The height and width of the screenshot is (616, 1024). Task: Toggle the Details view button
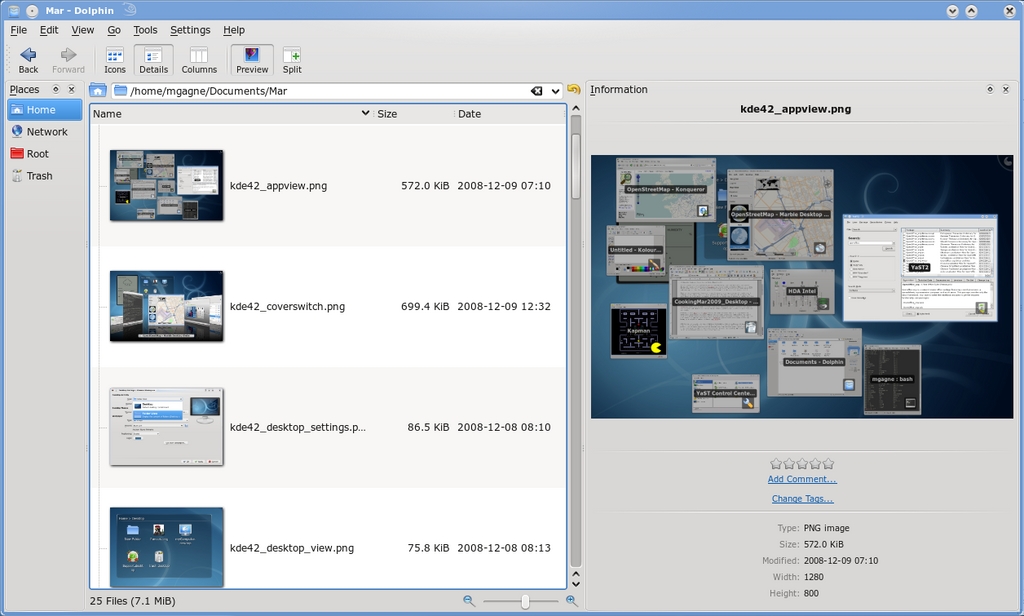[153, 59]
